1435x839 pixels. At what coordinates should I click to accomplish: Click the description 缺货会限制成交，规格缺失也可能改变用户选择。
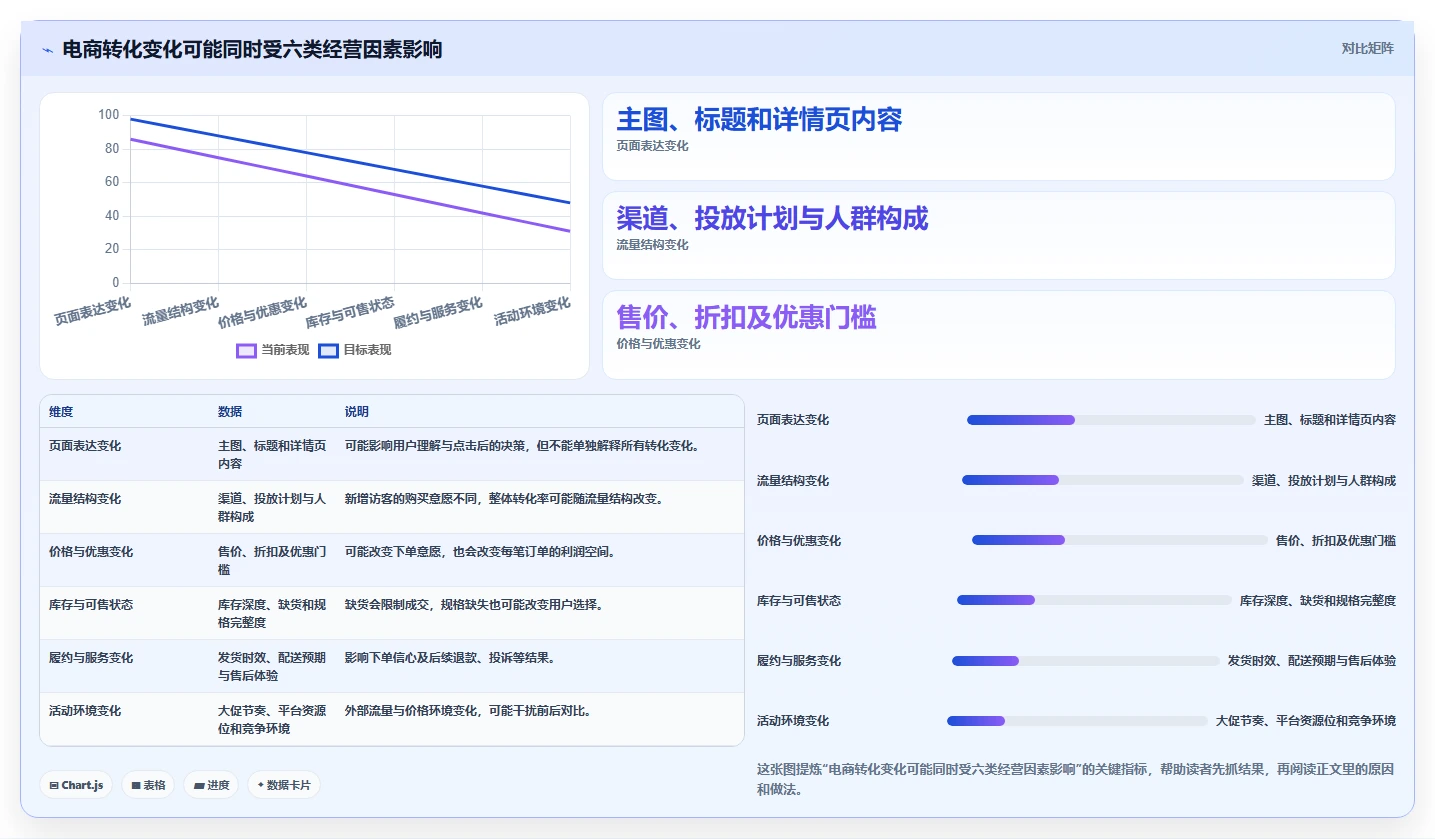[474, 605]
